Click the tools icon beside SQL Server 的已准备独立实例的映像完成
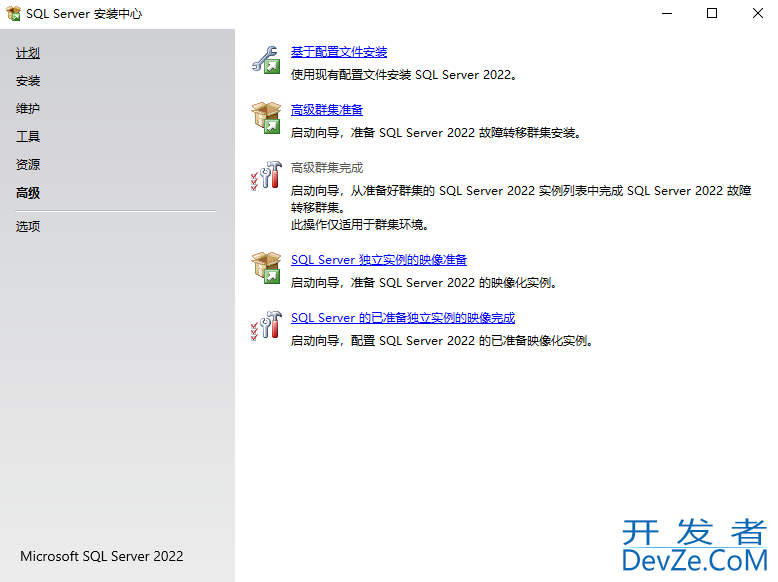778x582 pixels. pyautogui.click(x=266, y=325)
